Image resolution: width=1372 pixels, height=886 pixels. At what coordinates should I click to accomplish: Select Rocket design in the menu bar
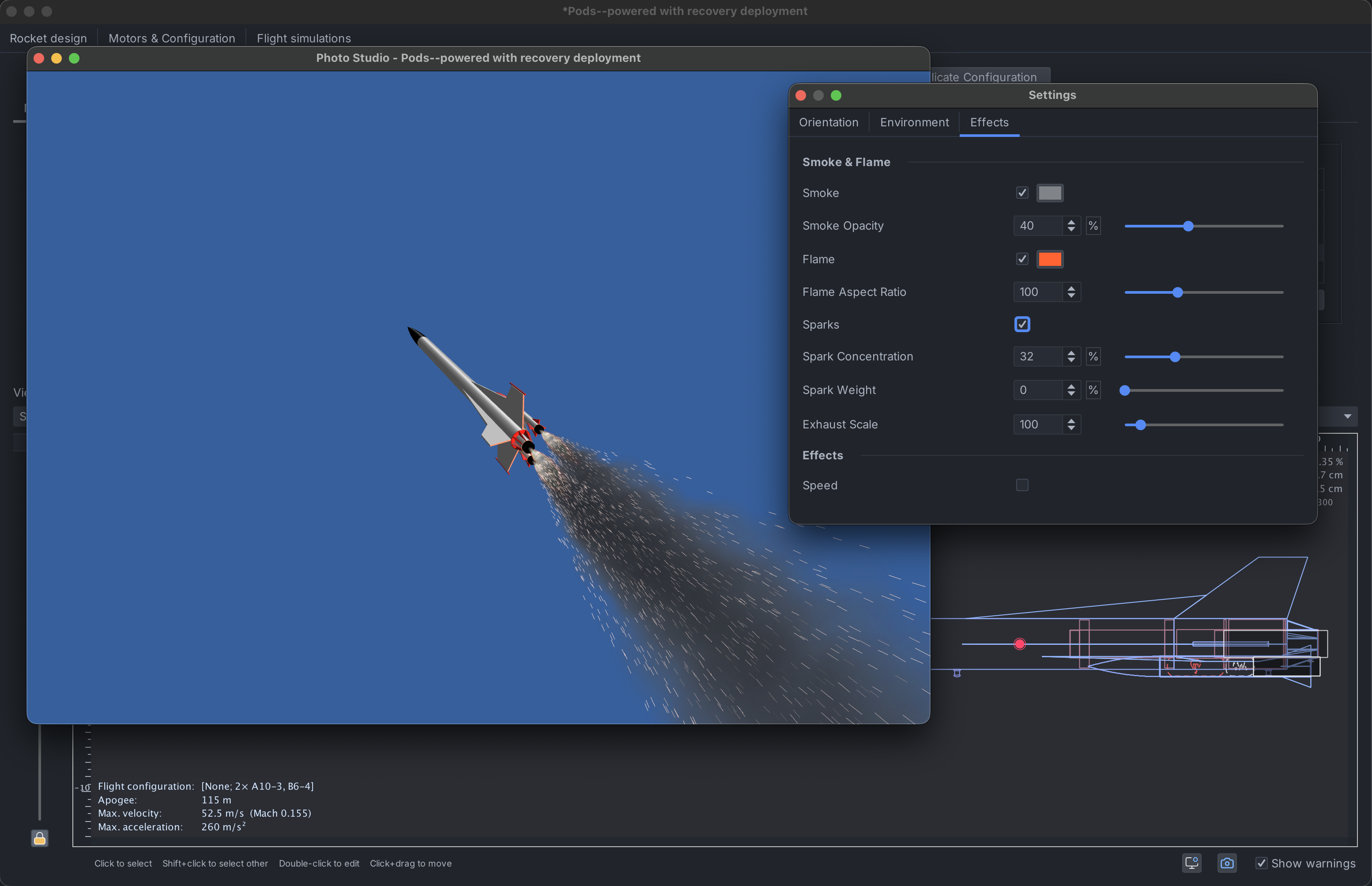point(48,38)
